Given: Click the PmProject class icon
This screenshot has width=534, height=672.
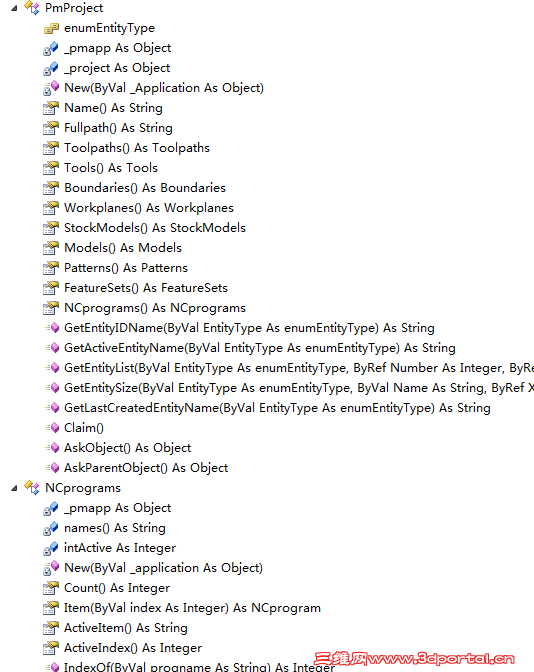Looking at the screenshot, I should coord(32,8).
